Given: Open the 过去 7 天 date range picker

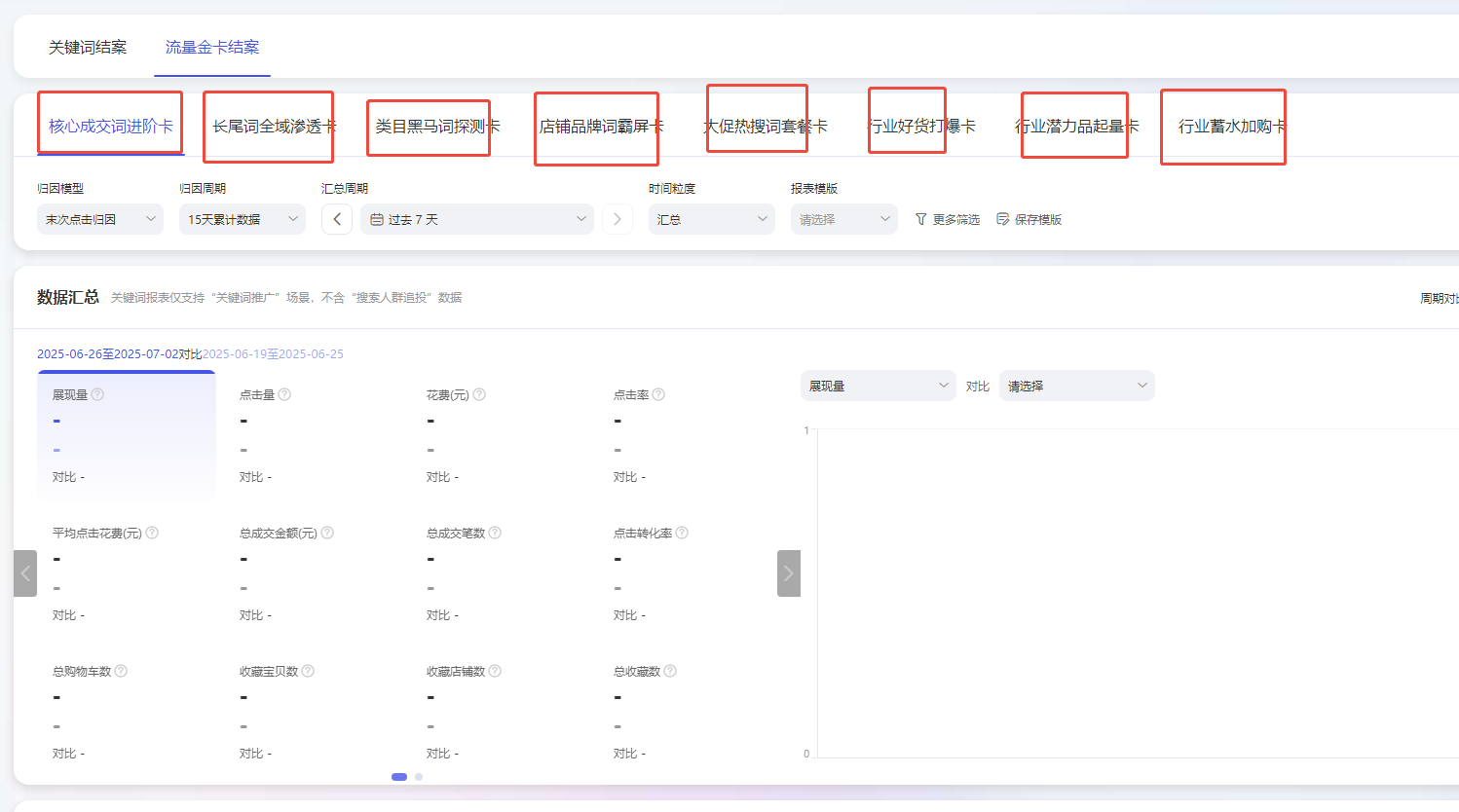Looking at the screenshot, I should [x=477, y=219].
